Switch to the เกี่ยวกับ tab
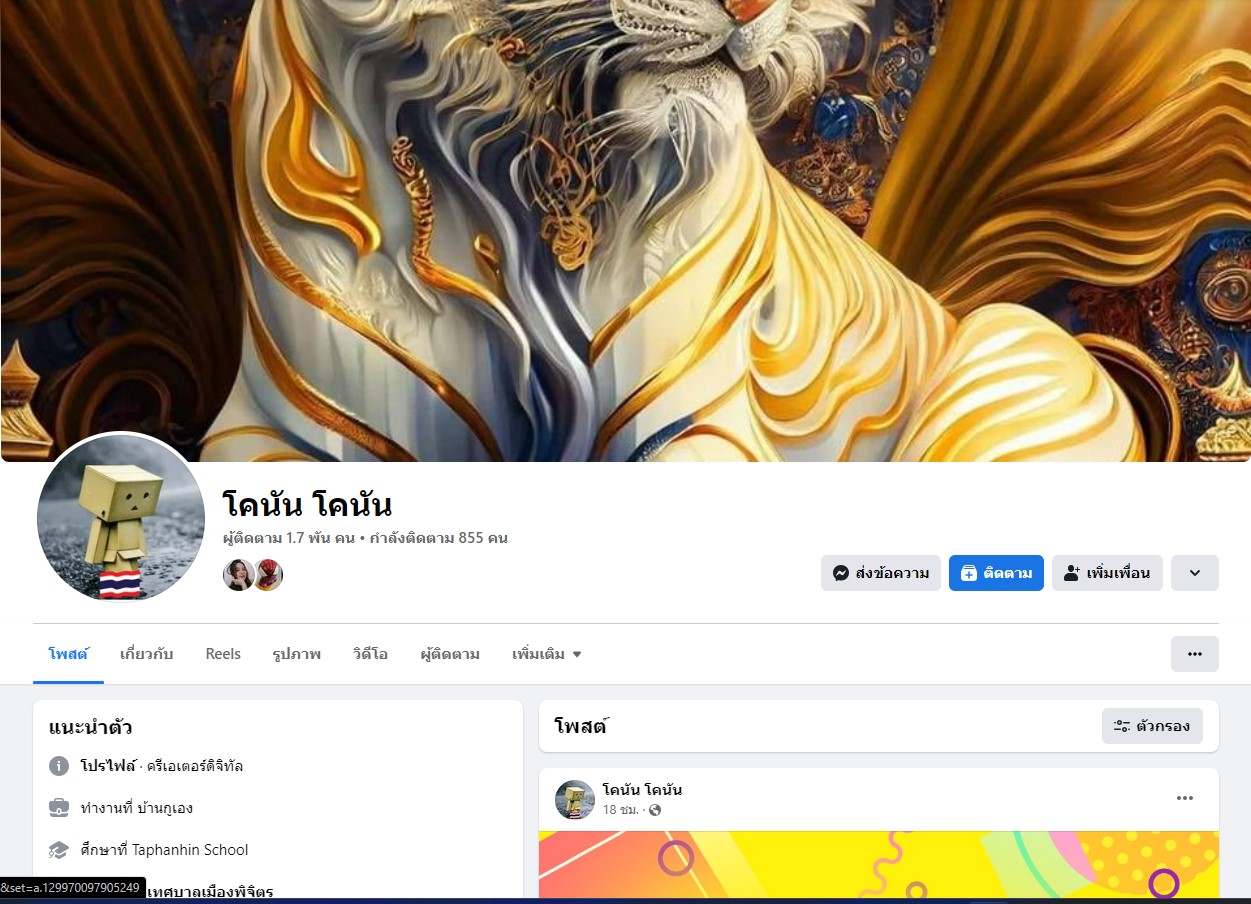Image resolution: width=1251 pixels, height=904 pixels. 146,654
